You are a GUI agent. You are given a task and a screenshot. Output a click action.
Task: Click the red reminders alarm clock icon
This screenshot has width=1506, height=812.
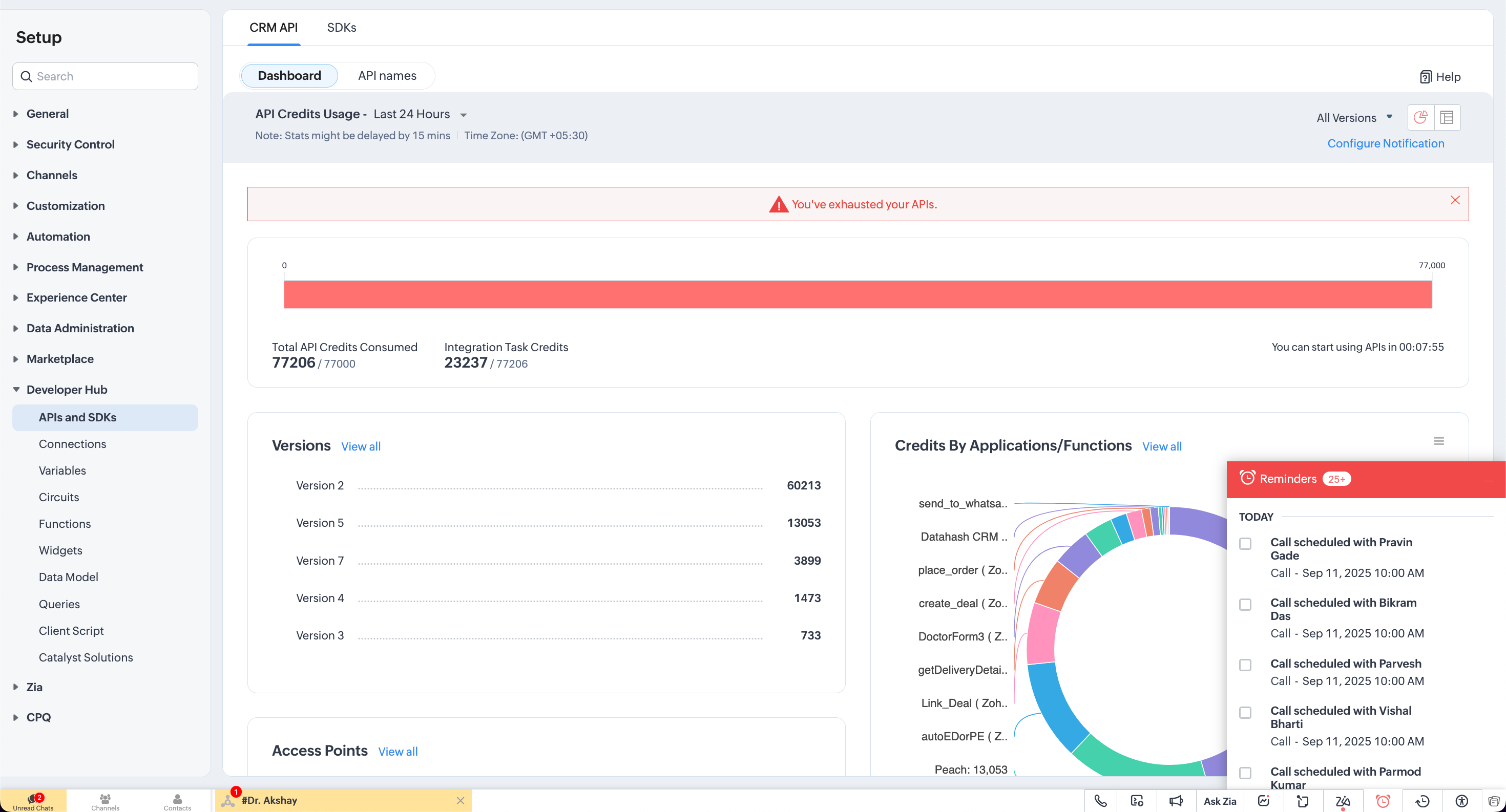click(1383, 801)
